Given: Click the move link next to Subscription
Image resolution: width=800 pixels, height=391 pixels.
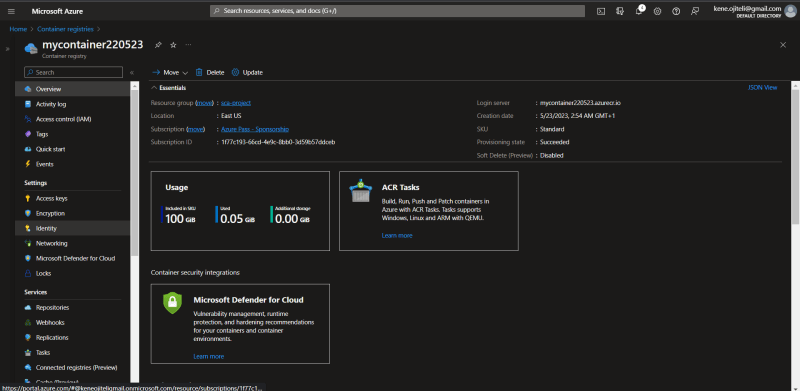Looking at the screenshot, I should (x=196, y=129).
